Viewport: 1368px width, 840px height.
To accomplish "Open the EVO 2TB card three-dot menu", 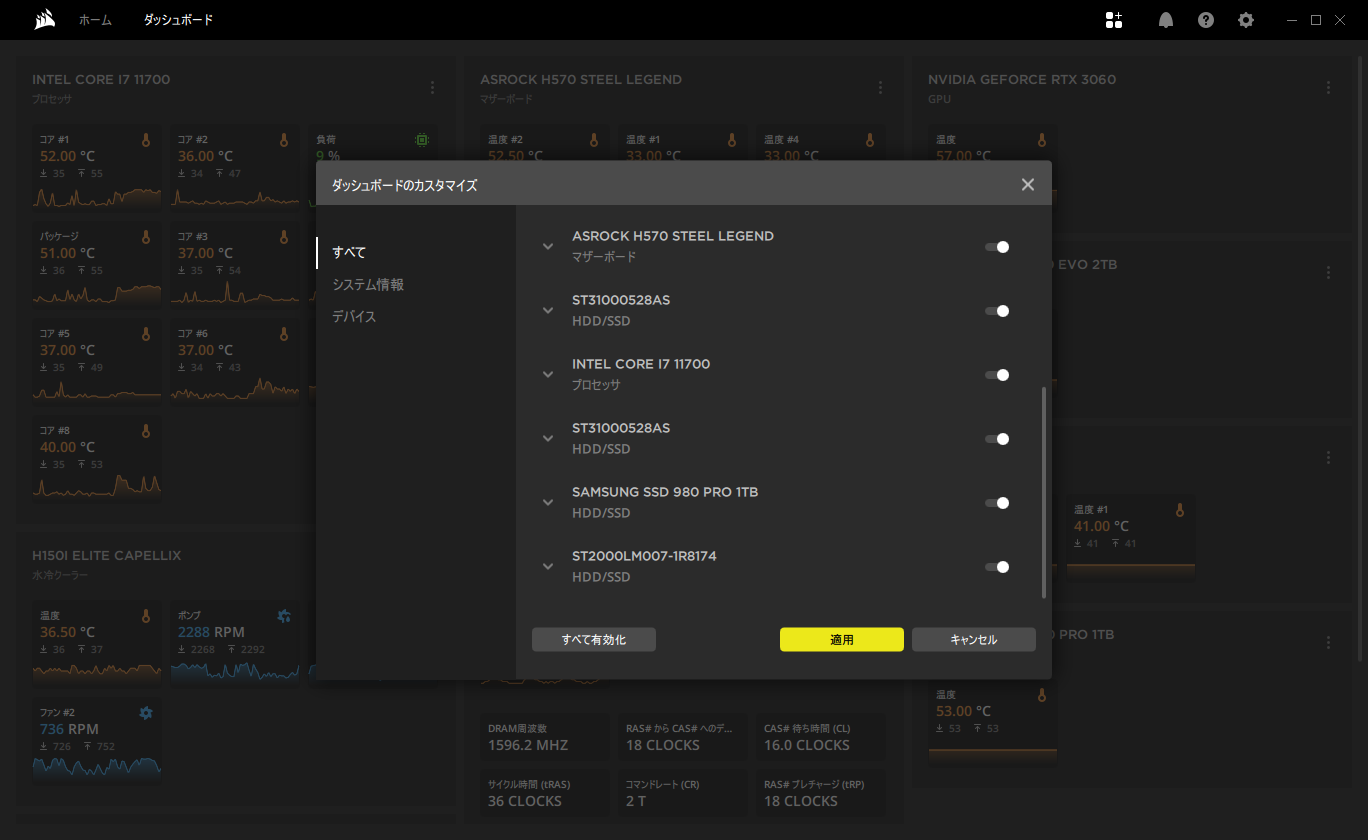I will (x=1328, y=272).
